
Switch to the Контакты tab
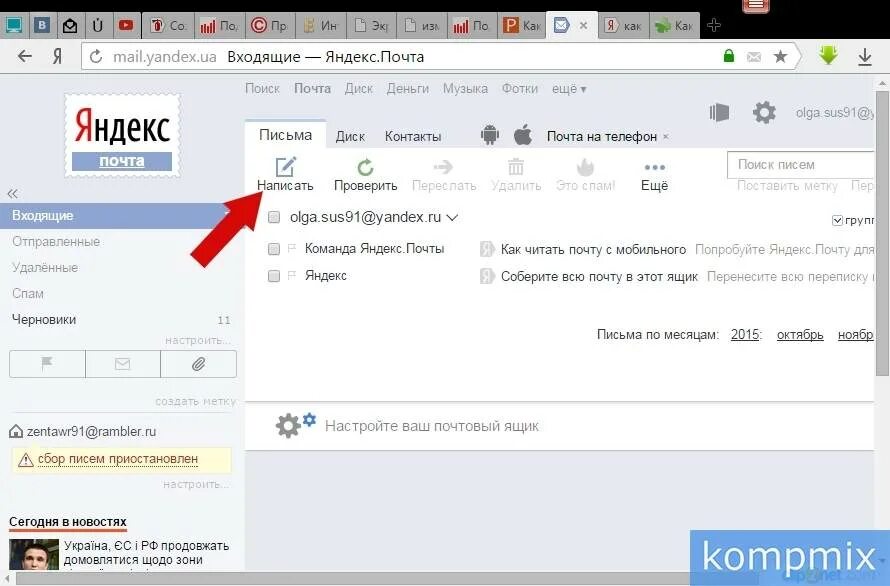413,136
